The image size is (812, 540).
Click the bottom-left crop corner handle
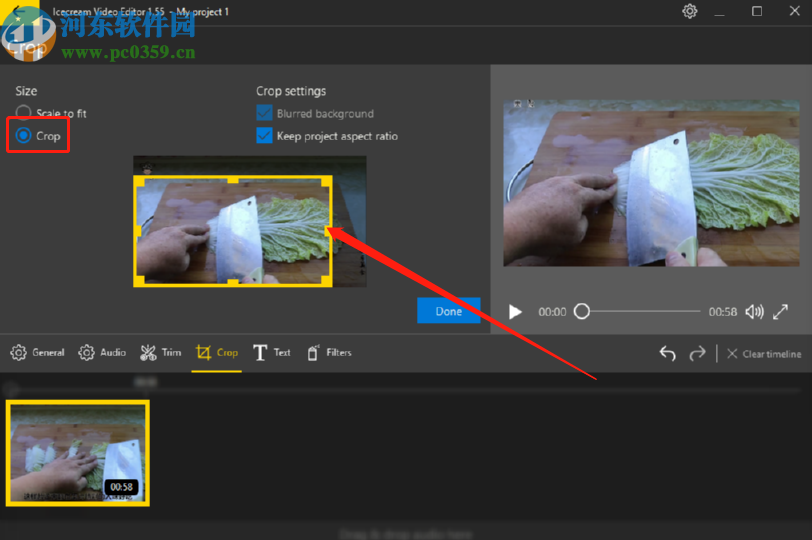click(139, 281)
